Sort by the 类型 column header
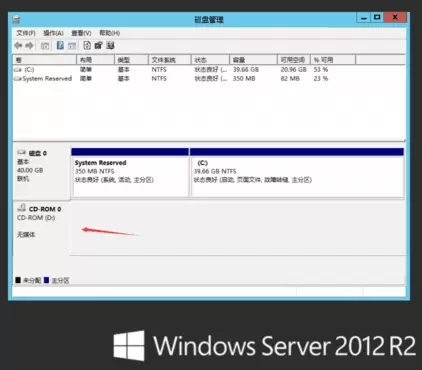Image resolution: width=422 pixels, height=370 pixels. coord(131,60)
